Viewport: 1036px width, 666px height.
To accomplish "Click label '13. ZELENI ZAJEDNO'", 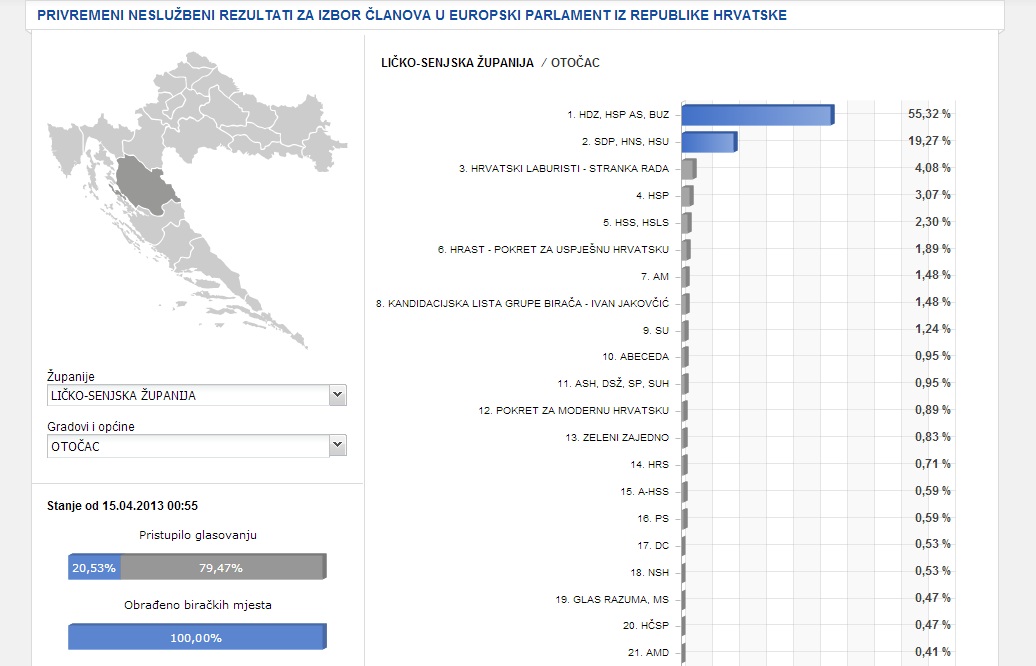I will 617,437.
